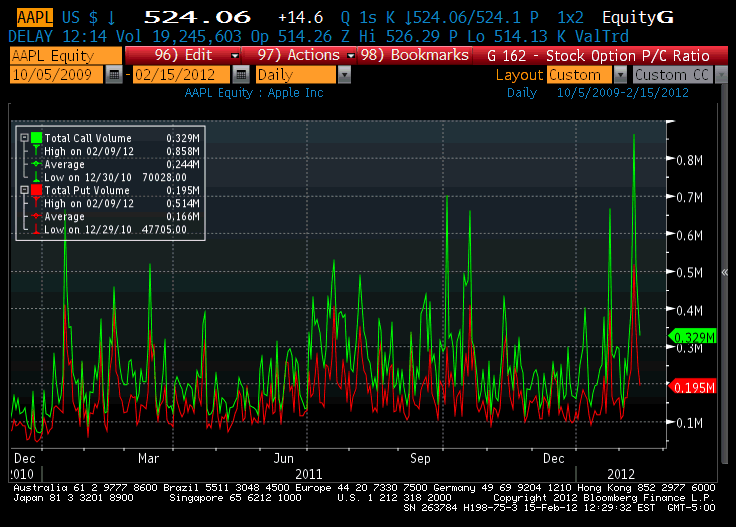Viewport: 736px width, 527px height.
Task: Click the last price 524.06
Action: click(x=197, y=17)
